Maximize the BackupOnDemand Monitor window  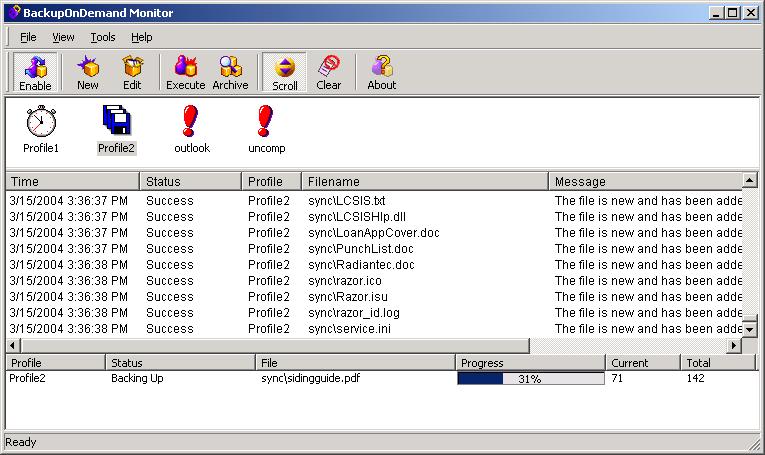point(732,13)
